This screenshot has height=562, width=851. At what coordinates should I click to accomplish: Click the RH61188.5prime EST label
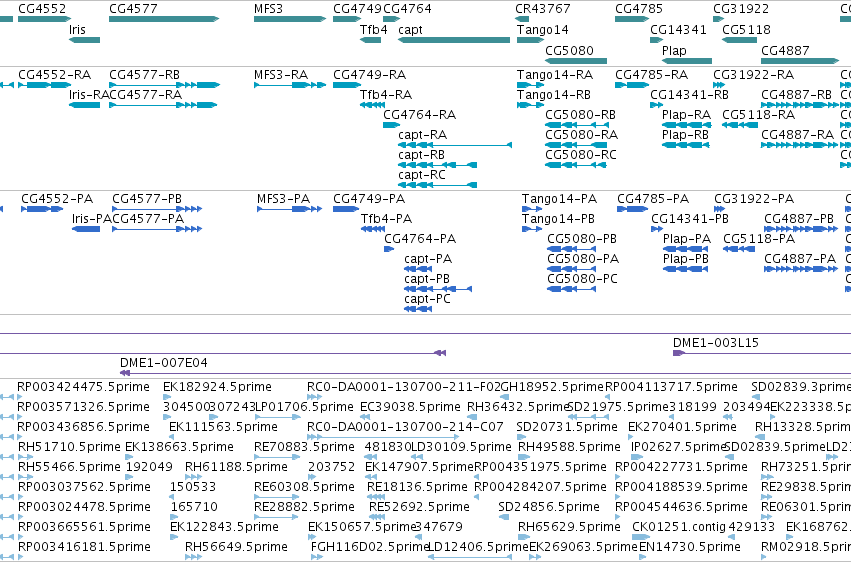[236, 467]
